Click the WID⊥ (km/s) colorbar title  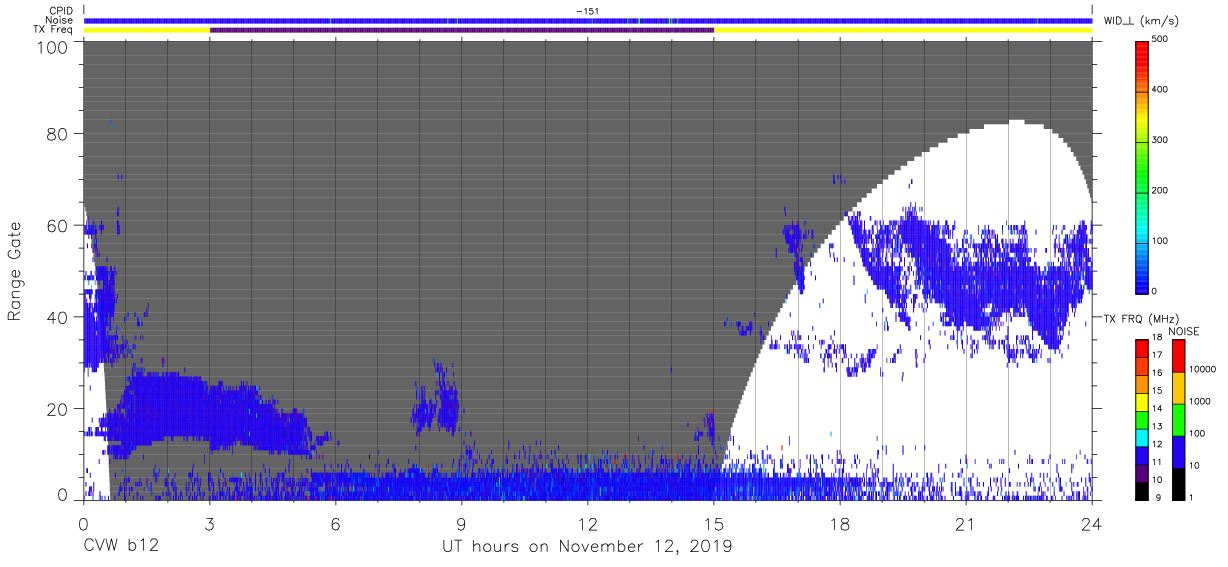(1141, 20)
